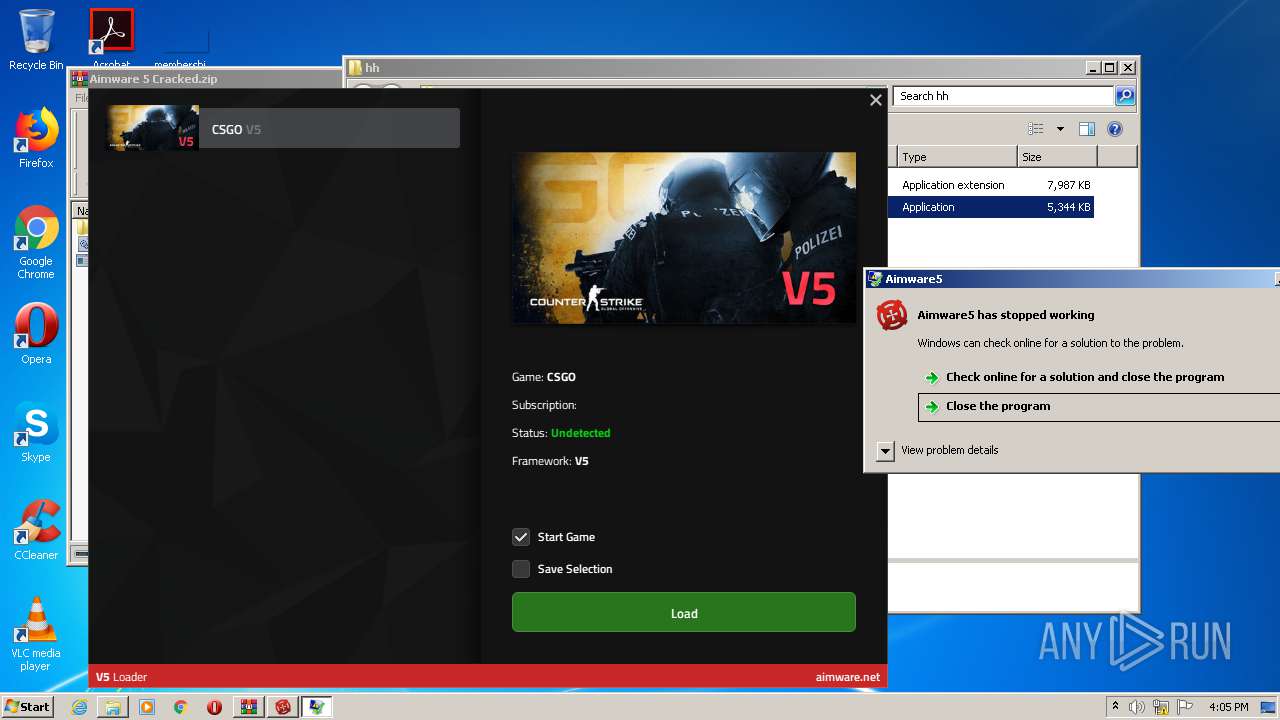The image size is (1280, 720).
Task: Click the Aimware5 dialog title bar icon
Action: [x=875, y=279]
